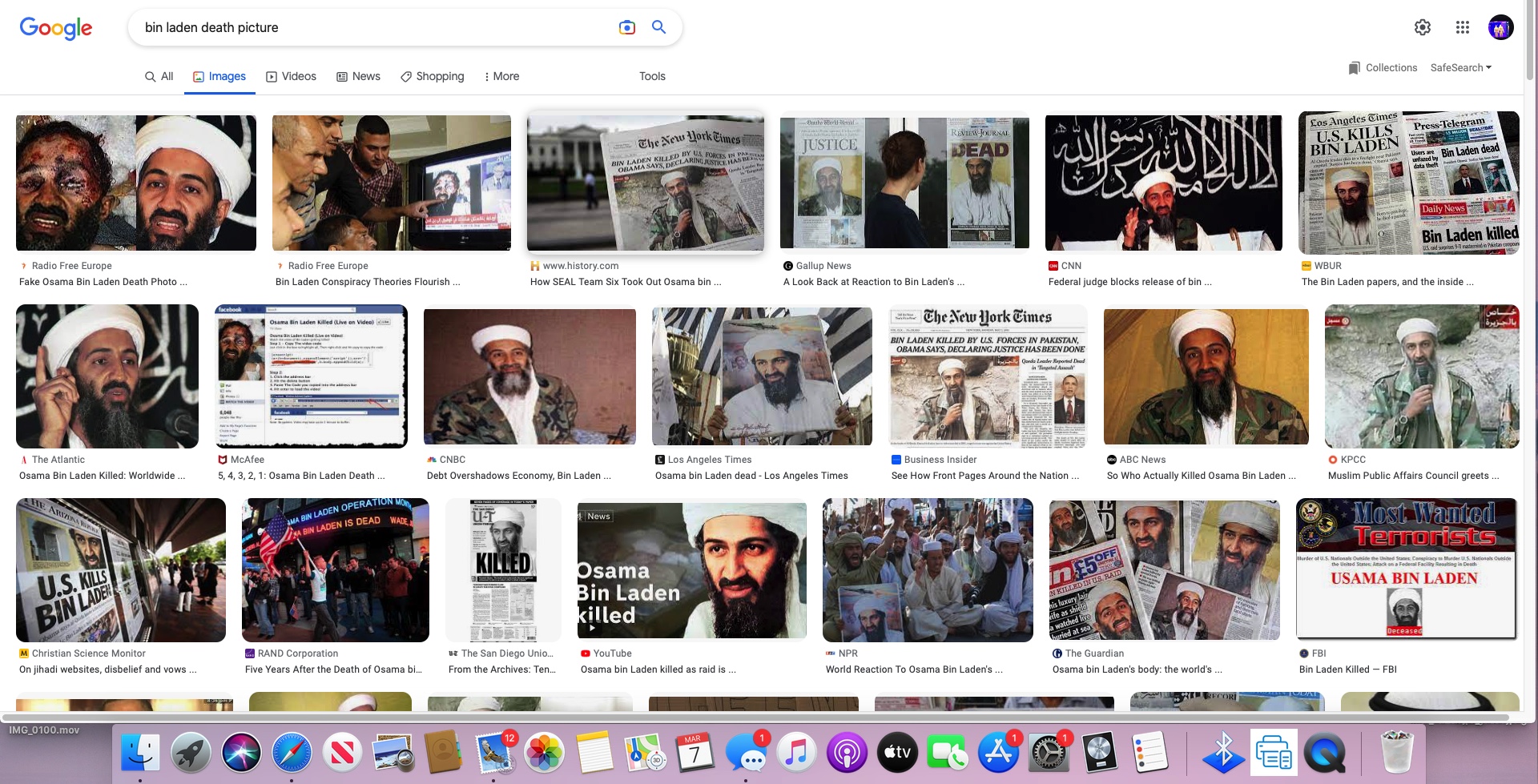
Task: Open Collections bookmark link
Action: pyautogui.click(x=1383, y=68)
